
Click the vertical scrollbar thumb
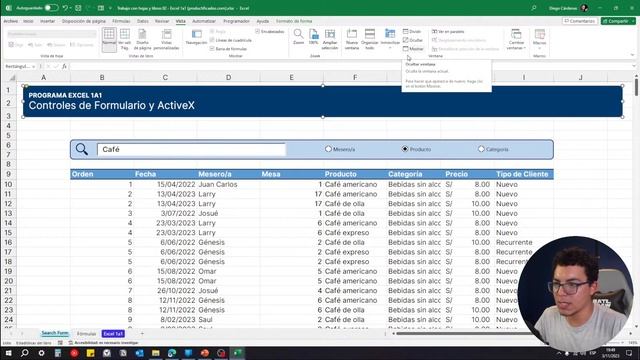click(x=636, y=87)
